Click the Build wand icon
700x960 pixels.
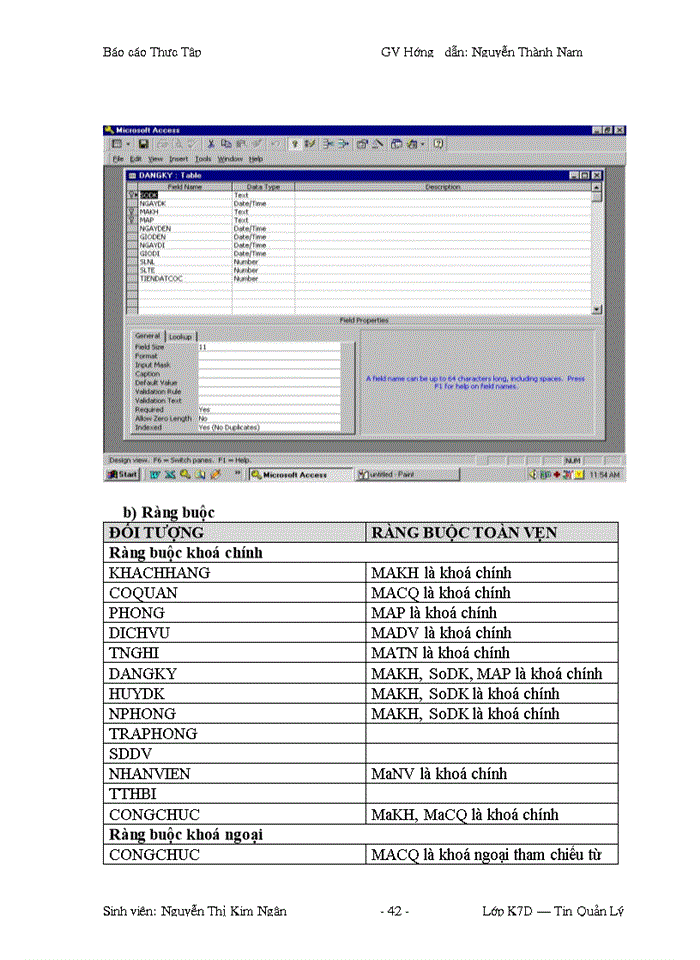(x=377, y=144)
